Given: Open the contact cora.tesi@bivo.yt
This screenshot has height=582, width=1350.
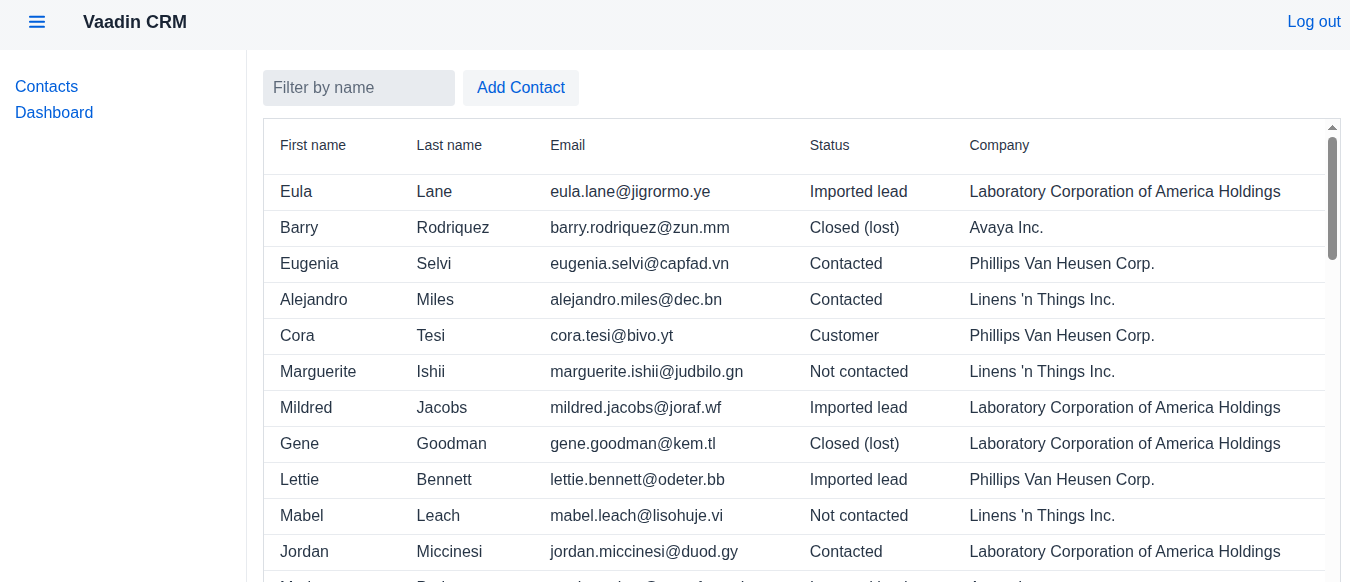Looking at the screenshot, I should point(611,336).
